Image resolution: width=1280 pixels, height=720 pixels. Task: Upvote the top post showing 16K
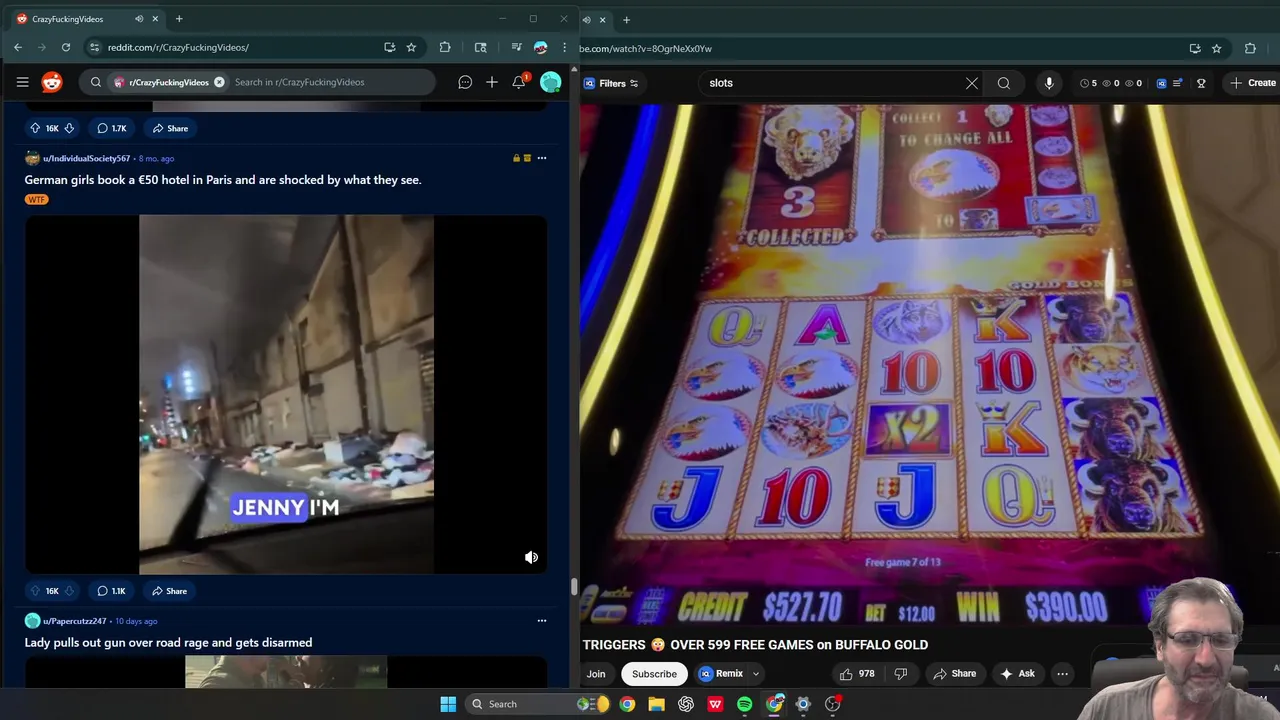click(x=35, y=128)
